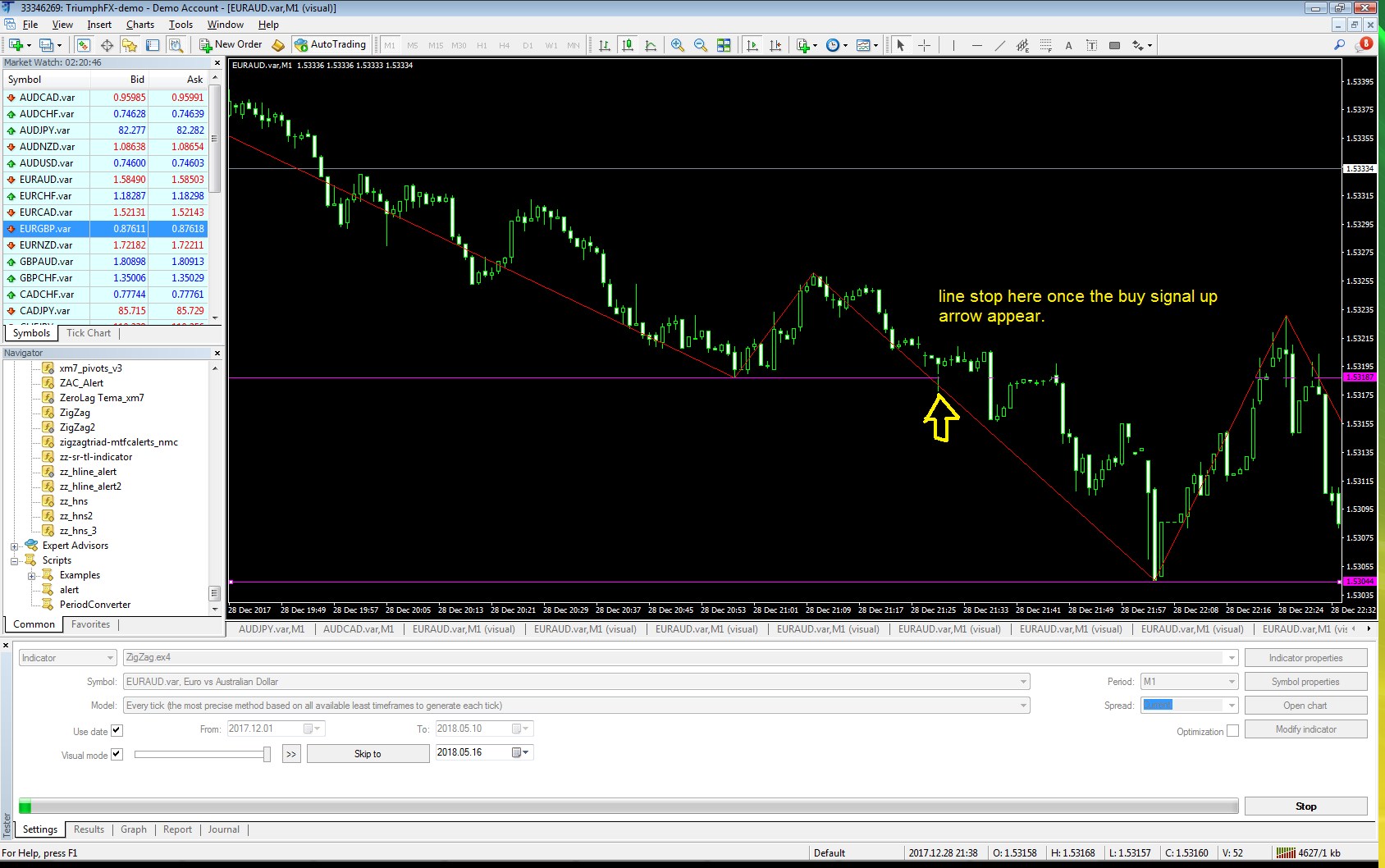The height and width of the screenshot is (868, 1385).
Task: Select the Crosshair tool
Action: pos(924,45)
